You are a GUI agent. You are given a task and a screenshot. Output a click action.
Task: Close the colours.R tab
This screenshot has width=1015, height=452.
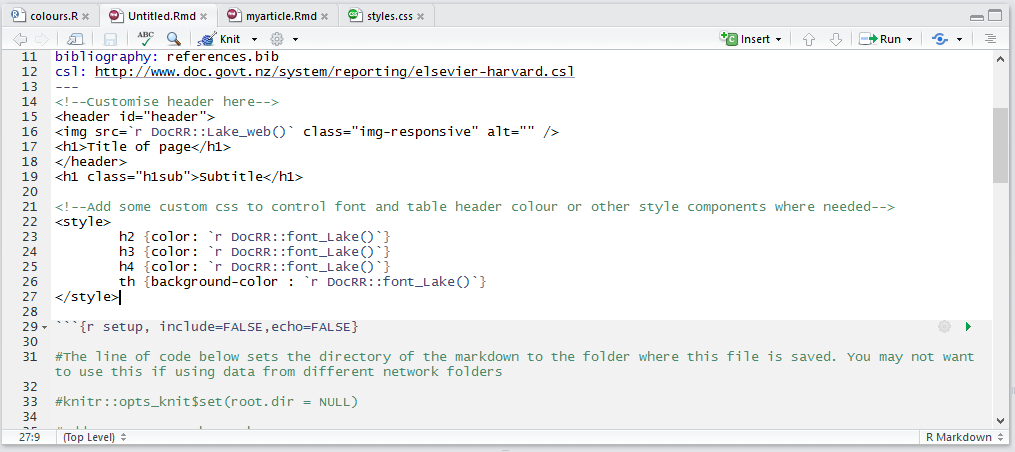click(86, 16)
